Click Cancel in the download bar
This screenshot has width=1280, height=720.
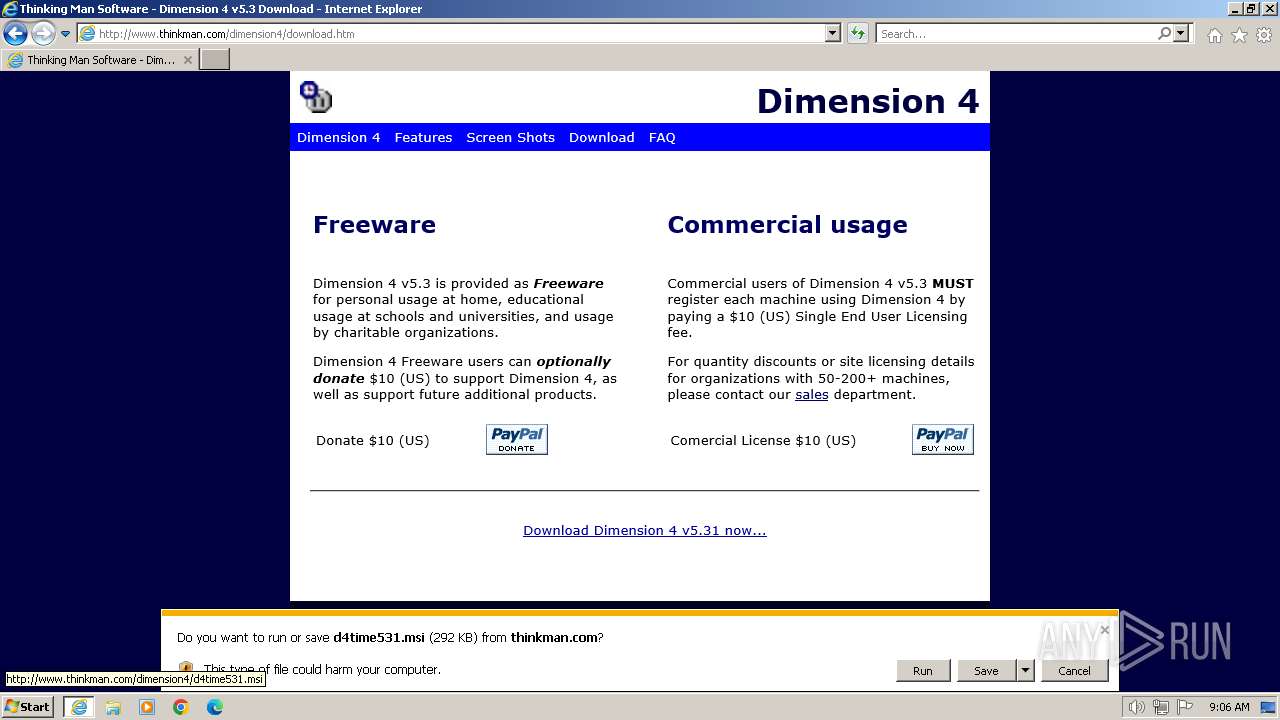pos(1075,671)
